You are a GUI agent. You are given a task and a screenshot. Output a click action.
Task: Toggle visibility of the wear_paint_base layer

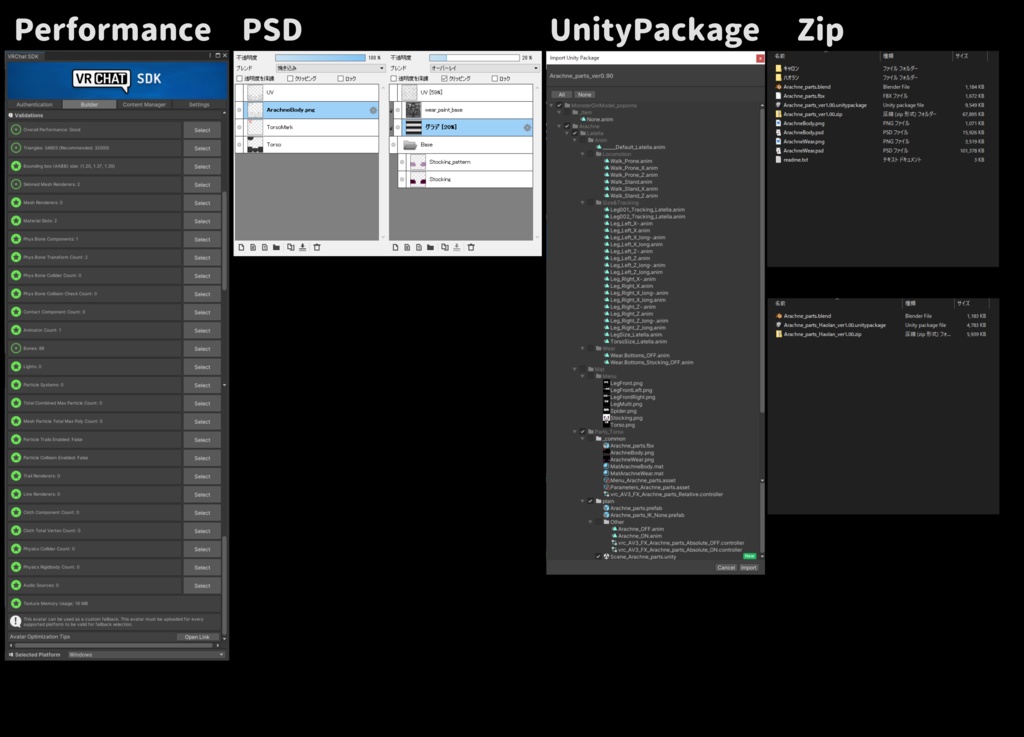398,110
